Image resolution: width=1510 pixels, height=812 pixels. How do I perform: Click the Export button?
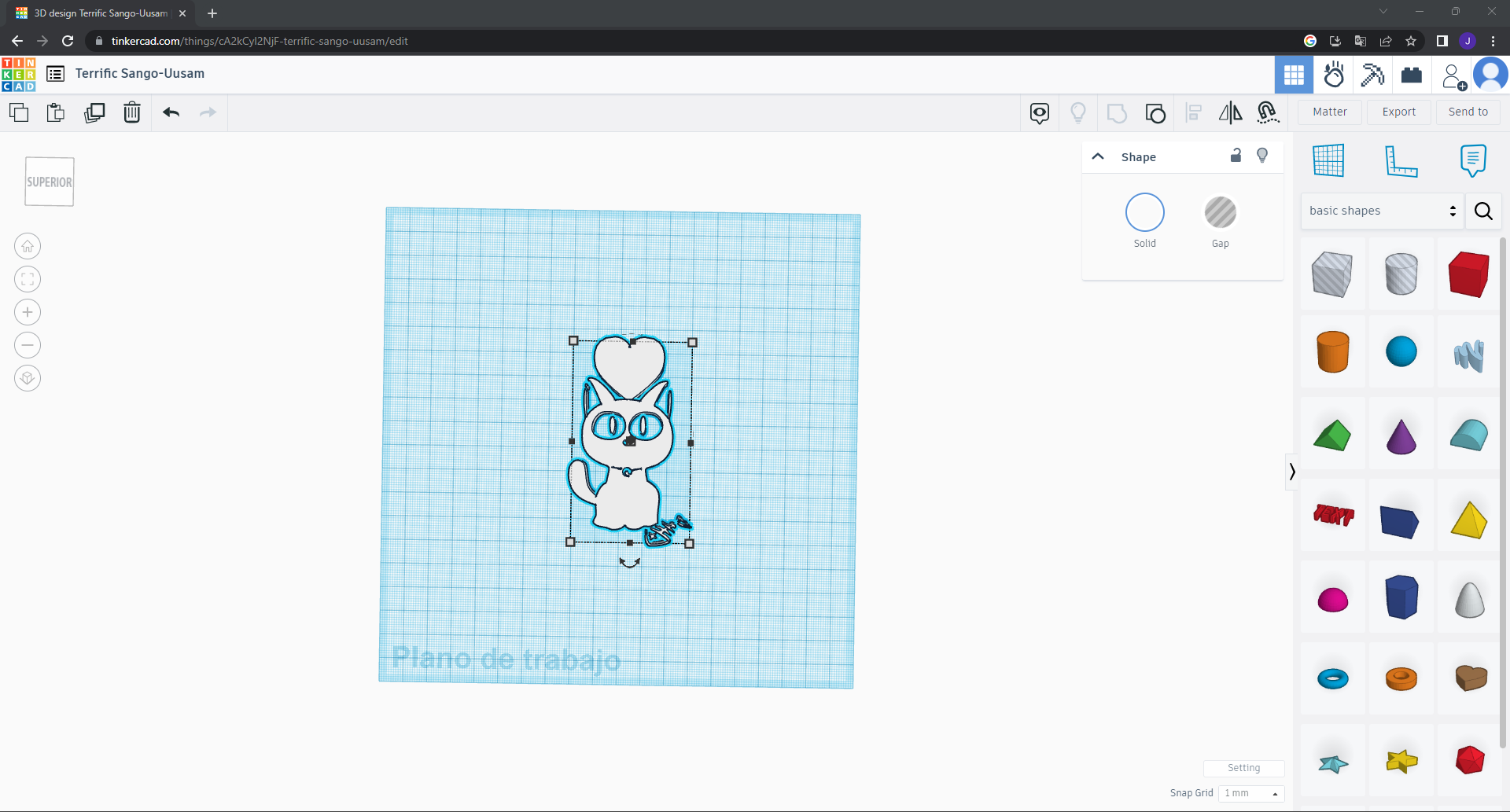[x=1399, y=112]
